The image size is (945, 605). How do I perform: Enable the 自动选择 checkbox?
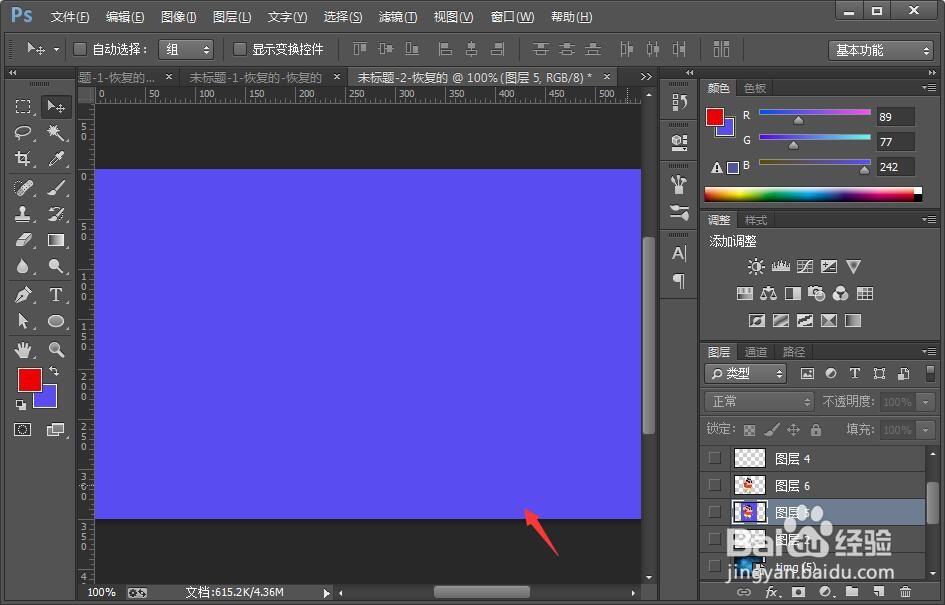point(80,49)
